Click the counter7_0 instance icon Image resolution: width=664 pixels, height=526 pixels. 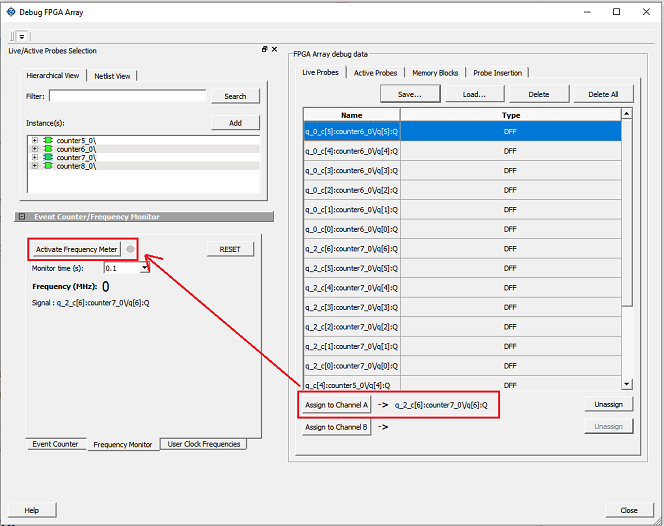tap(47, 157)
